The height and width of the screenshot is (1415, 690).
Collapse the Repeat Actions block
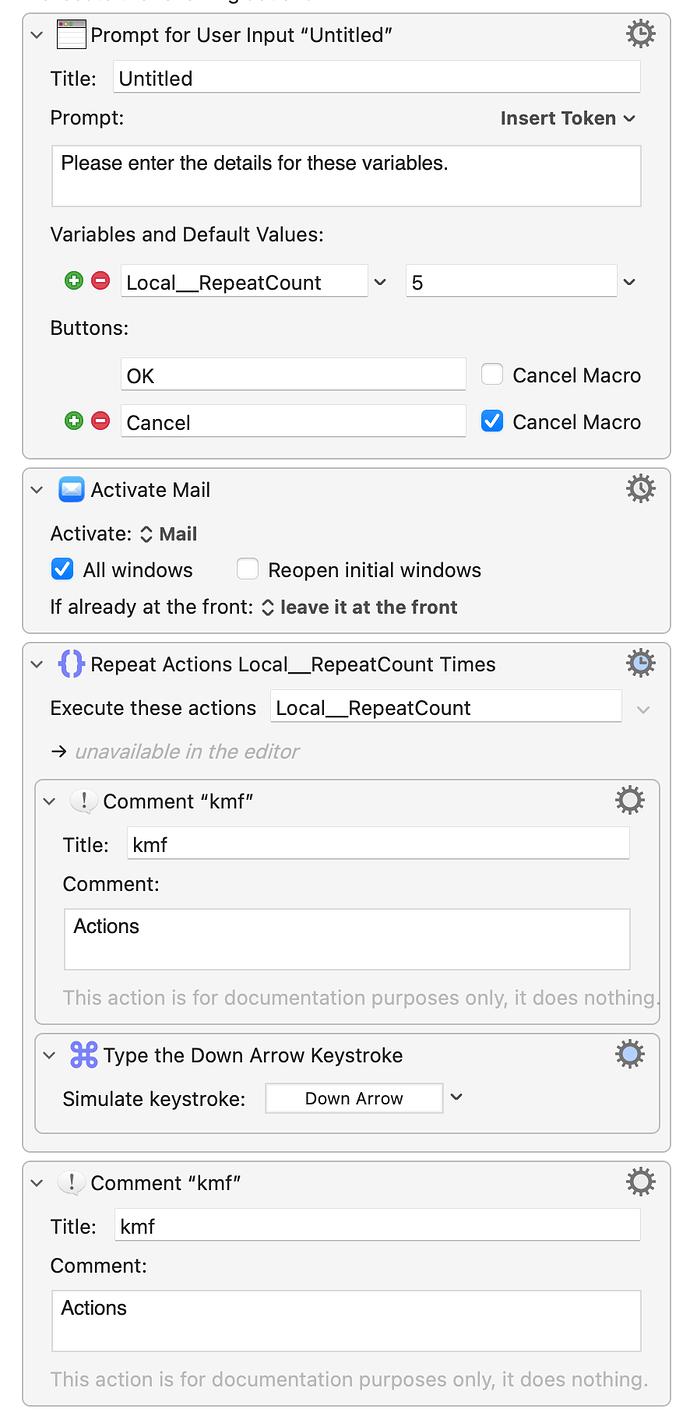[37, 664]
